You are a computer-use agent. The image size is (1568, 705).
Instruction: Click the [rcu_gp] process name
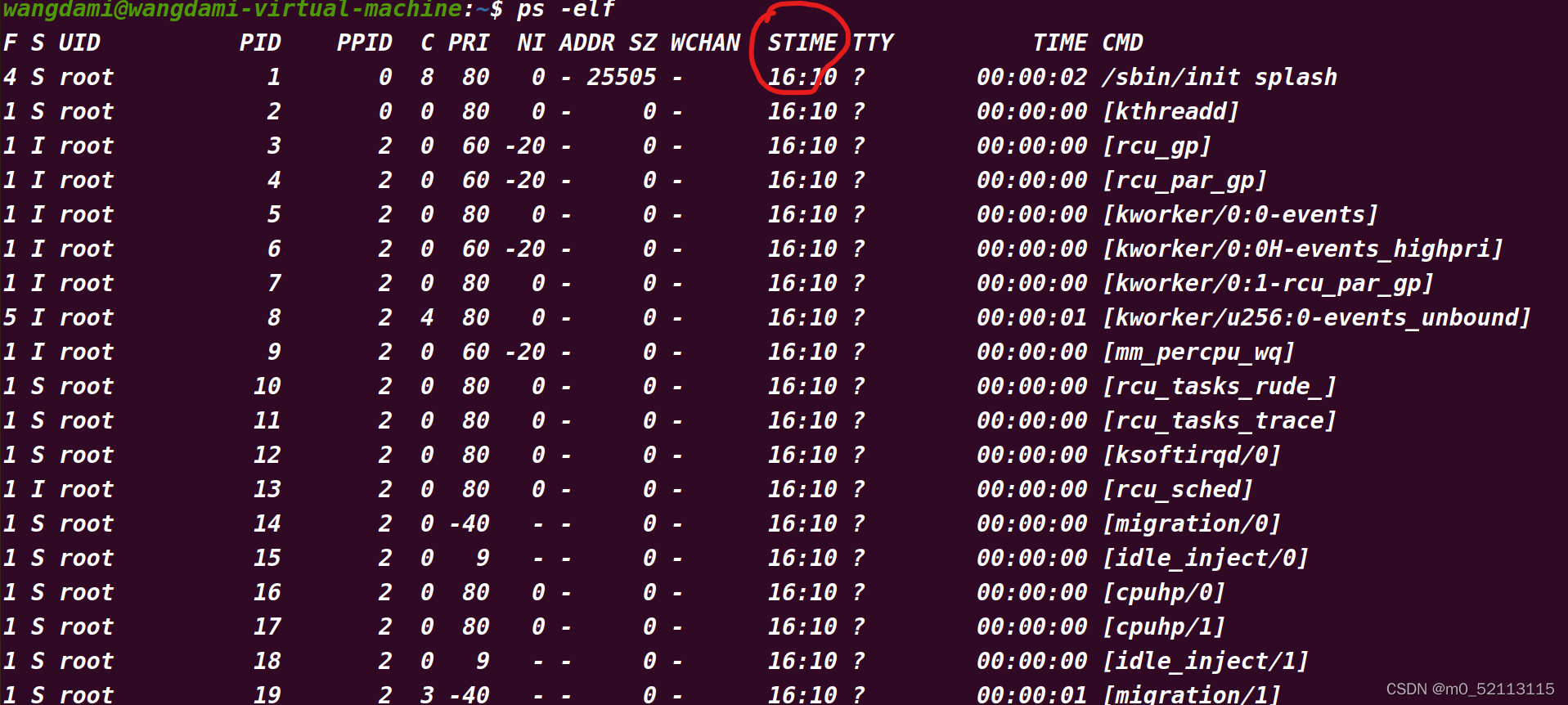[x=1157, y=146]
